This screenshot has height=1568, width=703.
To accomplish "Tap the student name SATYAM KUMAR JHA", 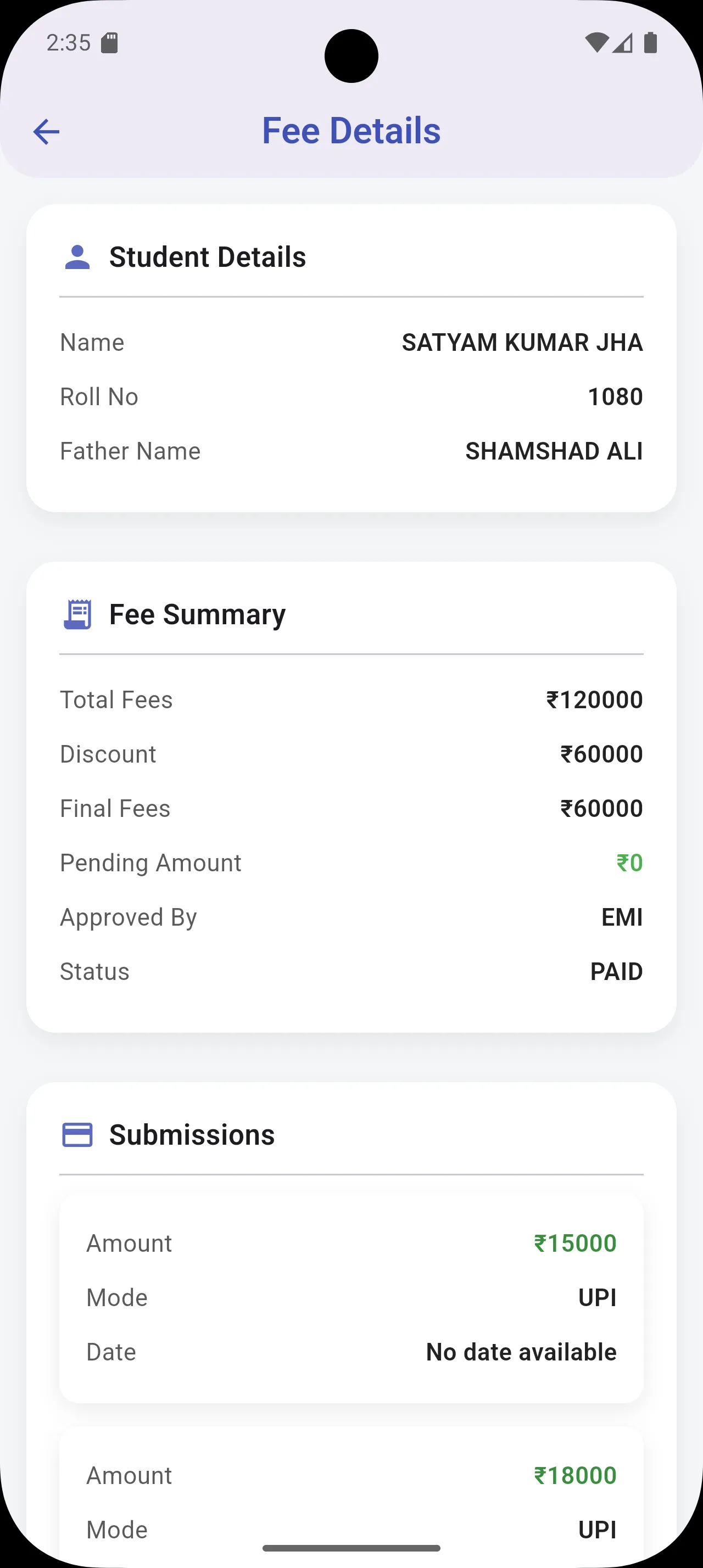I will (522, 343).
